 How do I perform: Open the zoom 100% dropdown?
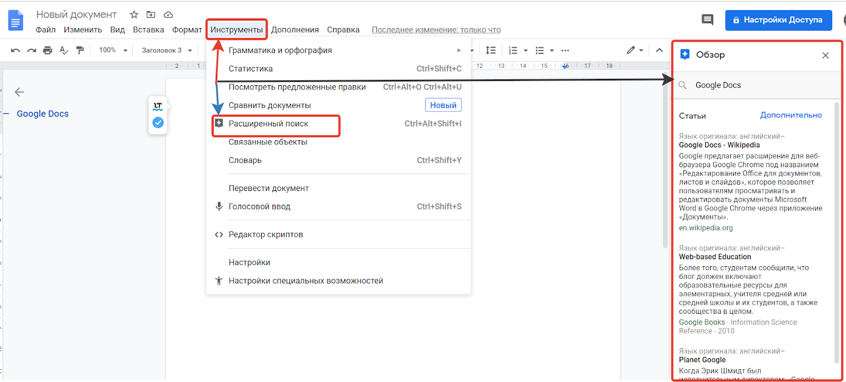(113, 50)
